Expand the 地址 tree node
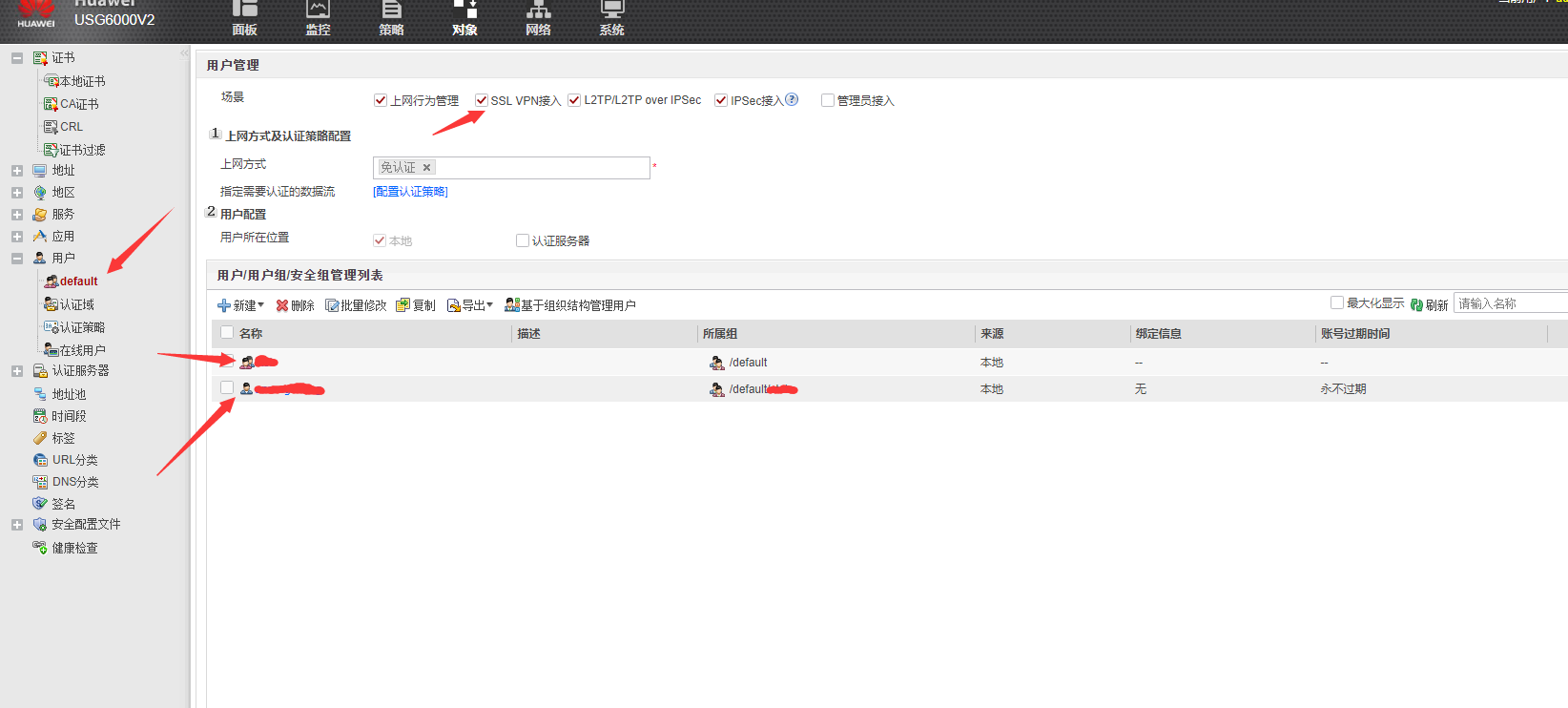This screenshot has height=708, width=1568. pos(17,171)
